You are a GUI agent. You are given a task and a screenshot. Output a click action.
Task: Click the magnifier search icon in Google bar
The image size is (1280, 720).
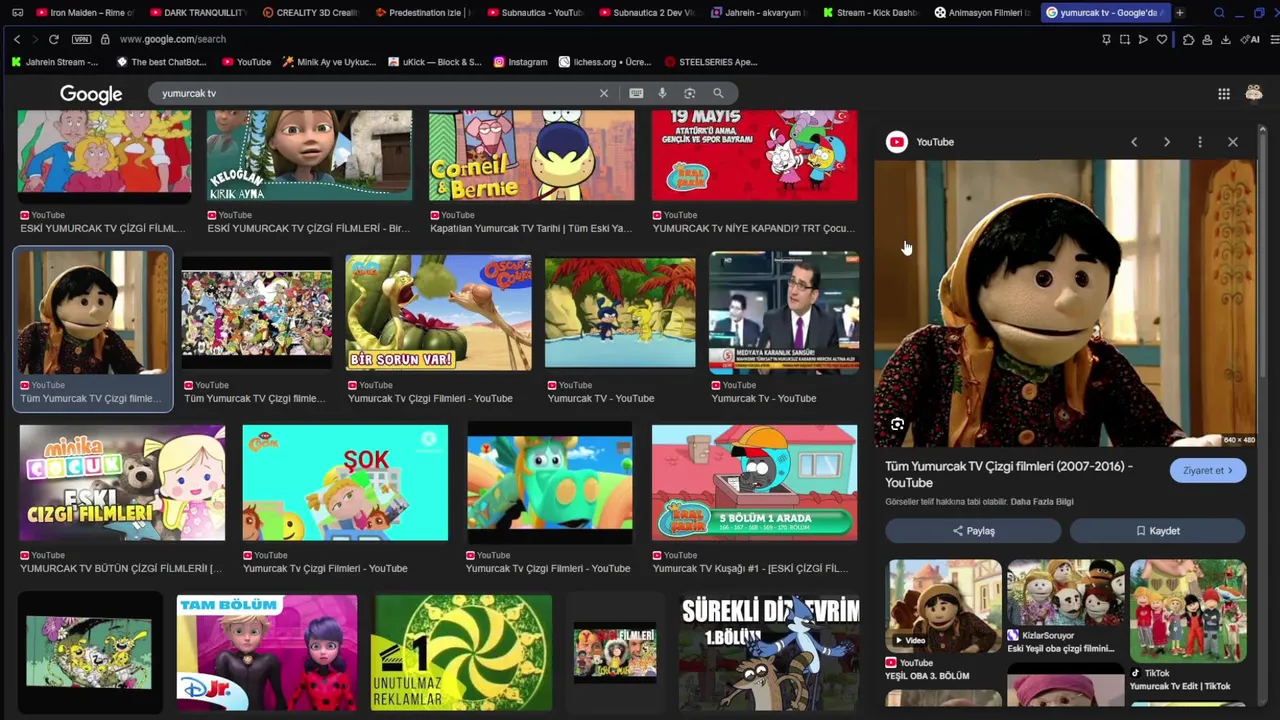(718, 93)
